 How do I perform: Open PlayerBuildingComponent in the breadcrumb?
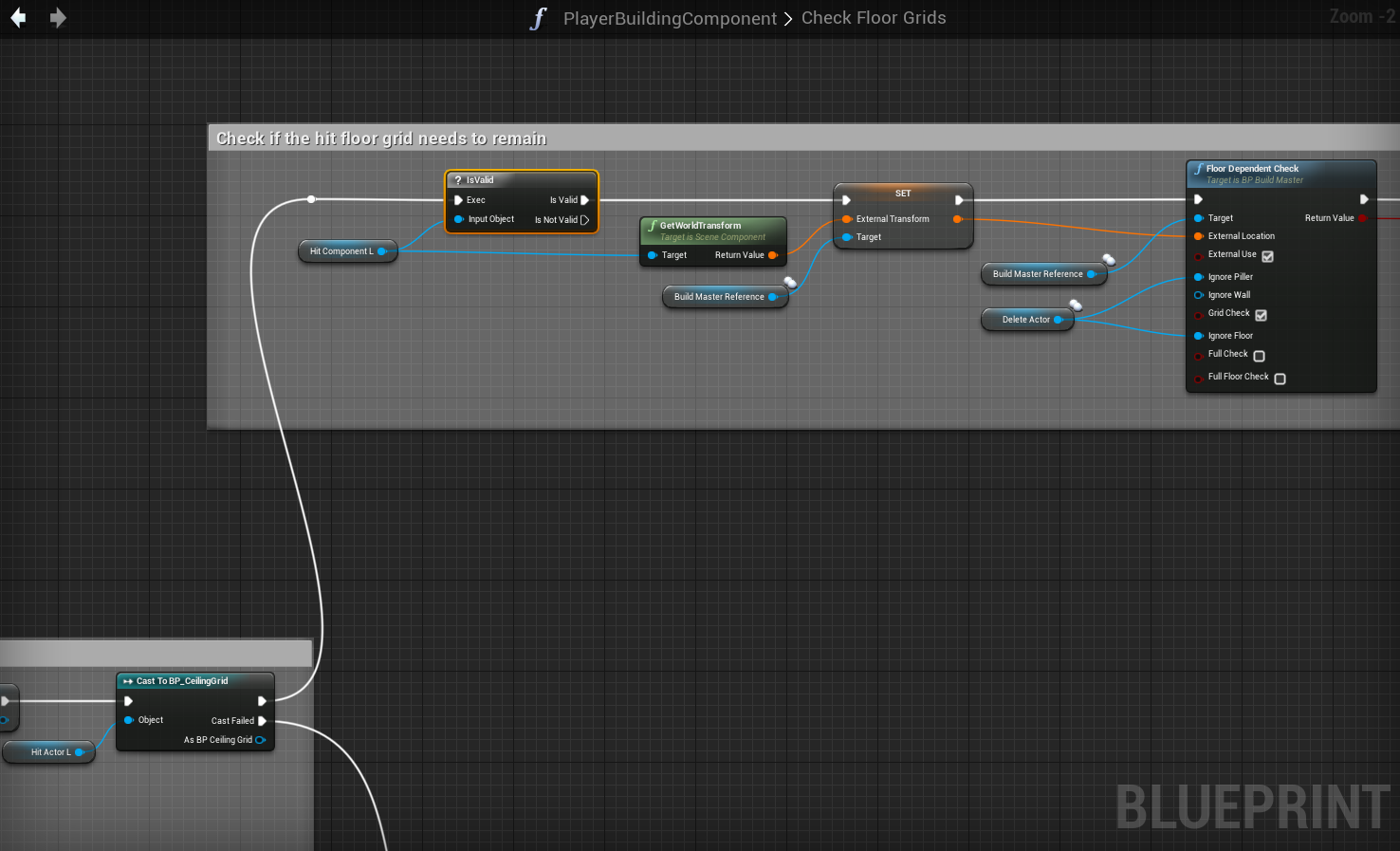pos(670,19)
